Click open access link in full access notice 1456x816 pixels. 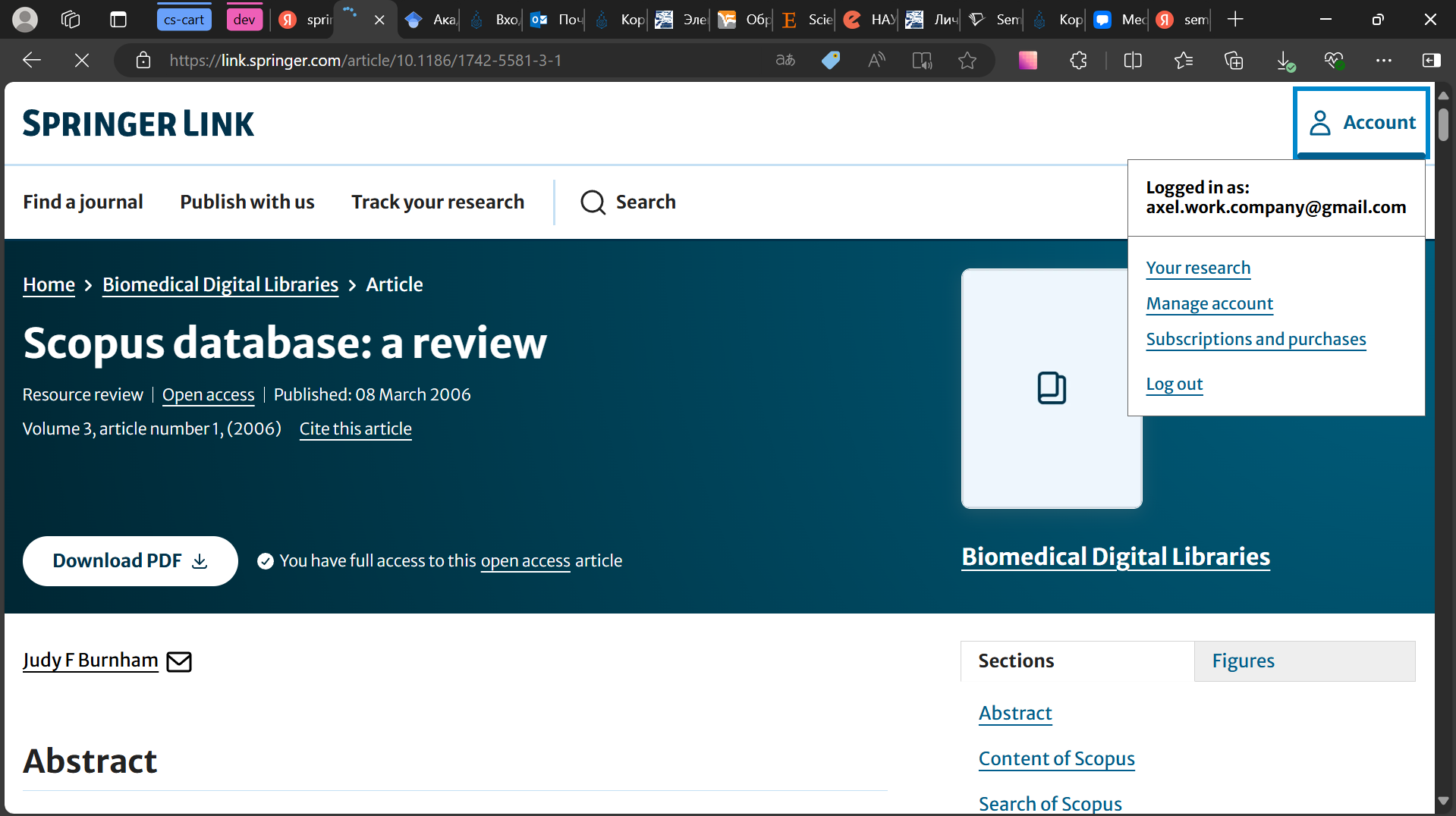(x=525, y=560)
